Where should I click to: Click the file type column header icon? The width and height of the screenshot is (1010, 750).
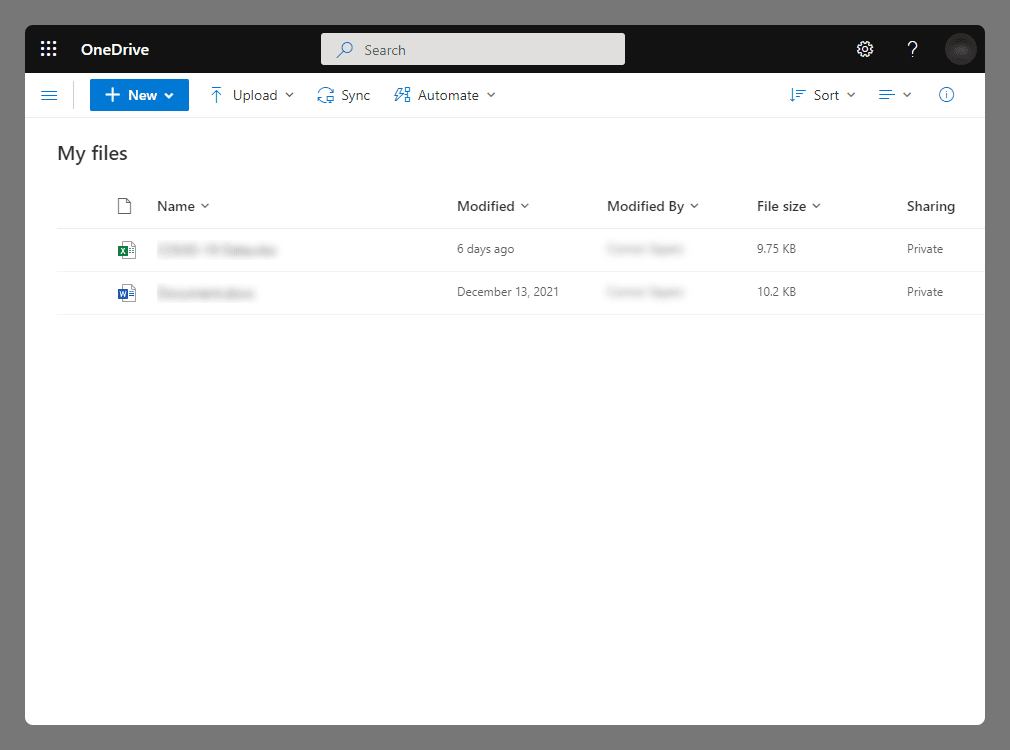[124, 206]
